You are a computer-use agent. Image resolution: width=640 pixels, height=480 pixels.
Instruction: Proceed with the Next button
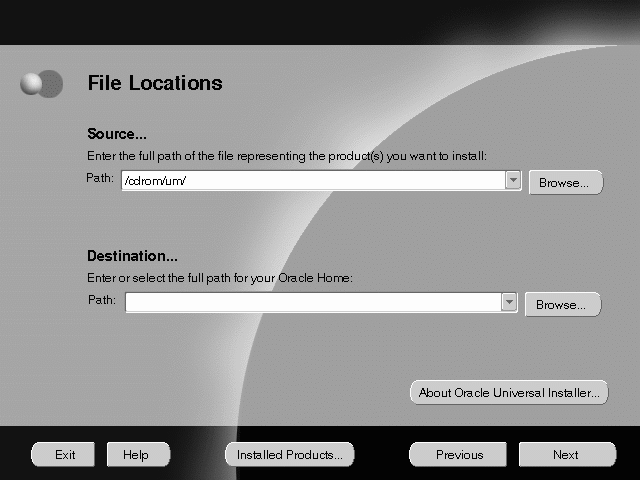[567, 454]
